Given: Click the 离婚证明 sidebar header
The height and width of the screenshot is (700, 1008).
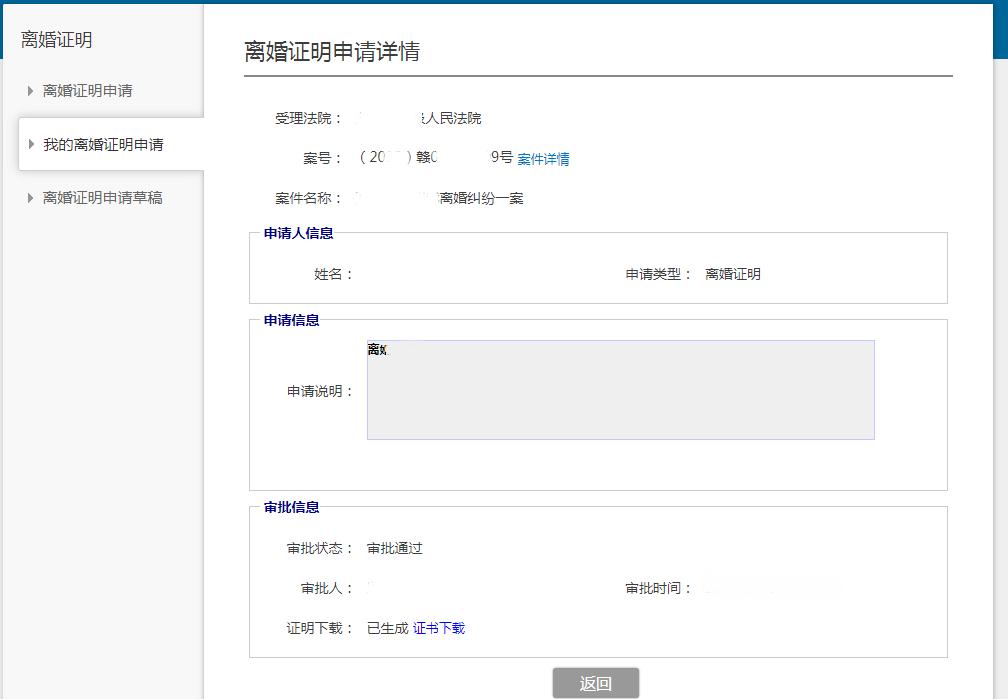Looking at the screenshot, I should point(57,40).
